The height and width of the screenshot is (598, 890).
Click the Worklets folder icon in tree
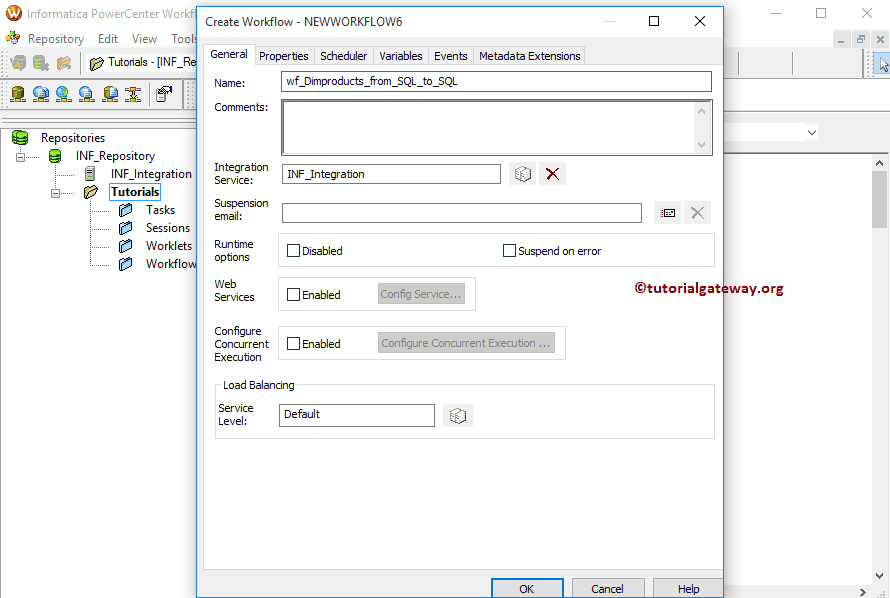[125, 246]
